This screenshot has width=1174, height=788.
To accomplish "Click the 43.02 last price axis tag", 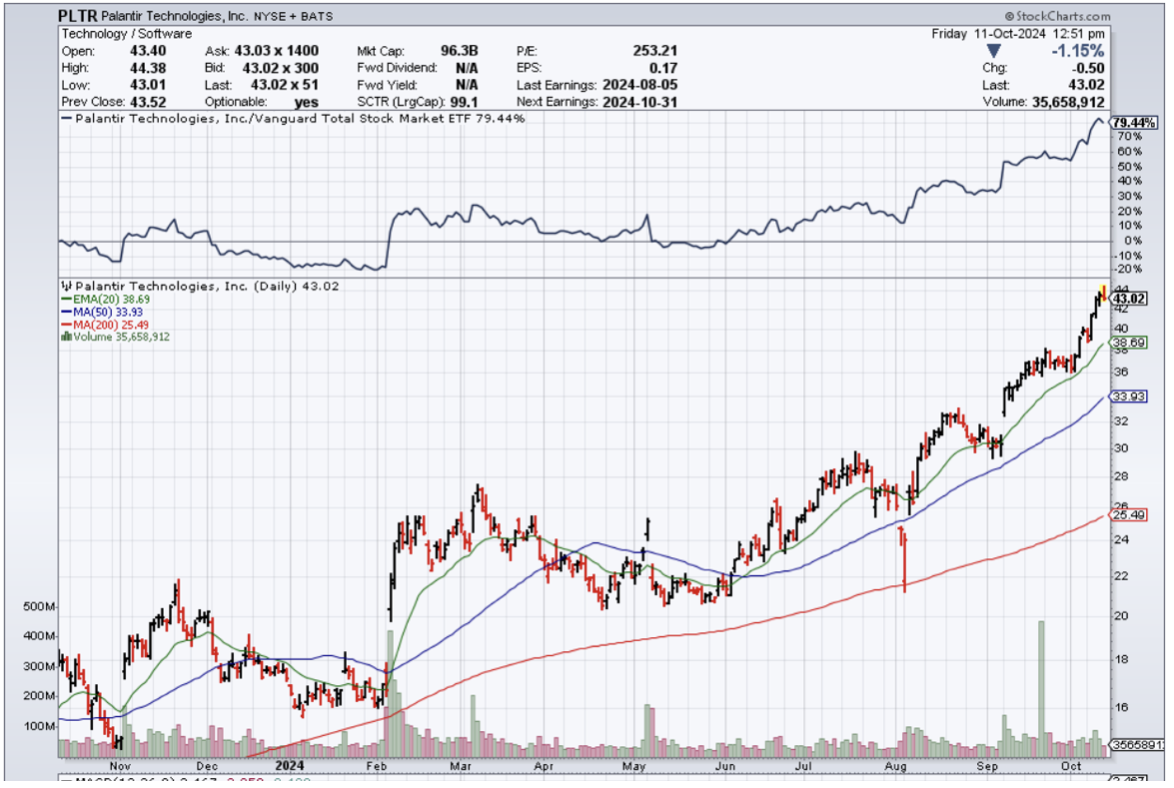I will click(1128, 298).
